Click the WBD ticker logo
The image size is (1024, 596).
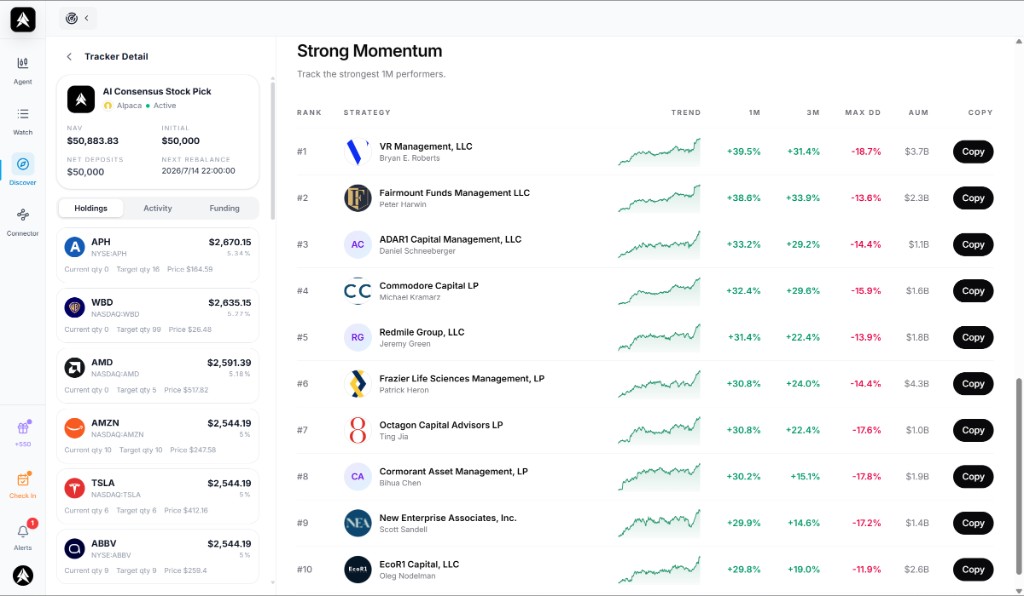click(x=74, y=307)
